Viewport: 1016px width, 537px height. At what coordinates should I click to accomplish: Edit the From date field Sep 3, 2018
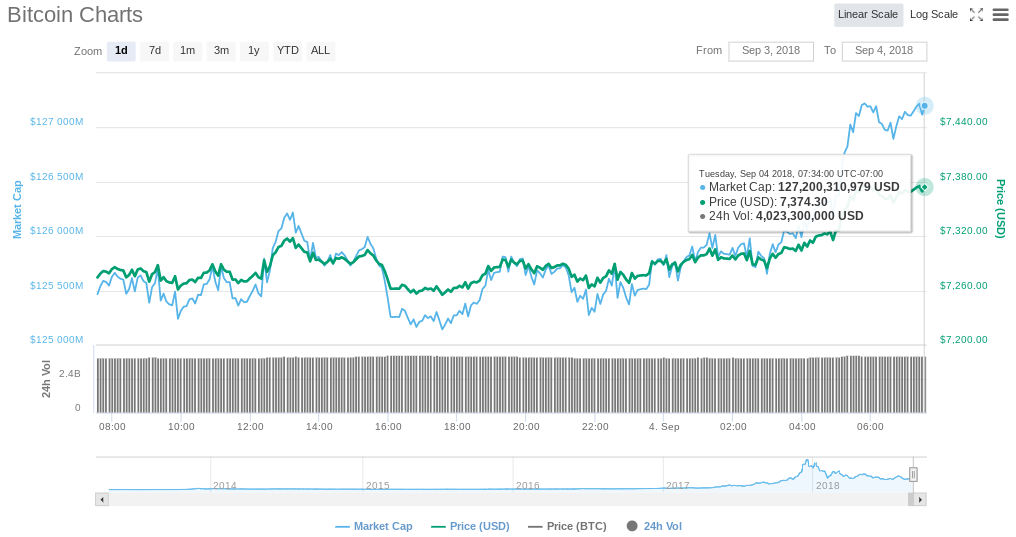[771, 51]
